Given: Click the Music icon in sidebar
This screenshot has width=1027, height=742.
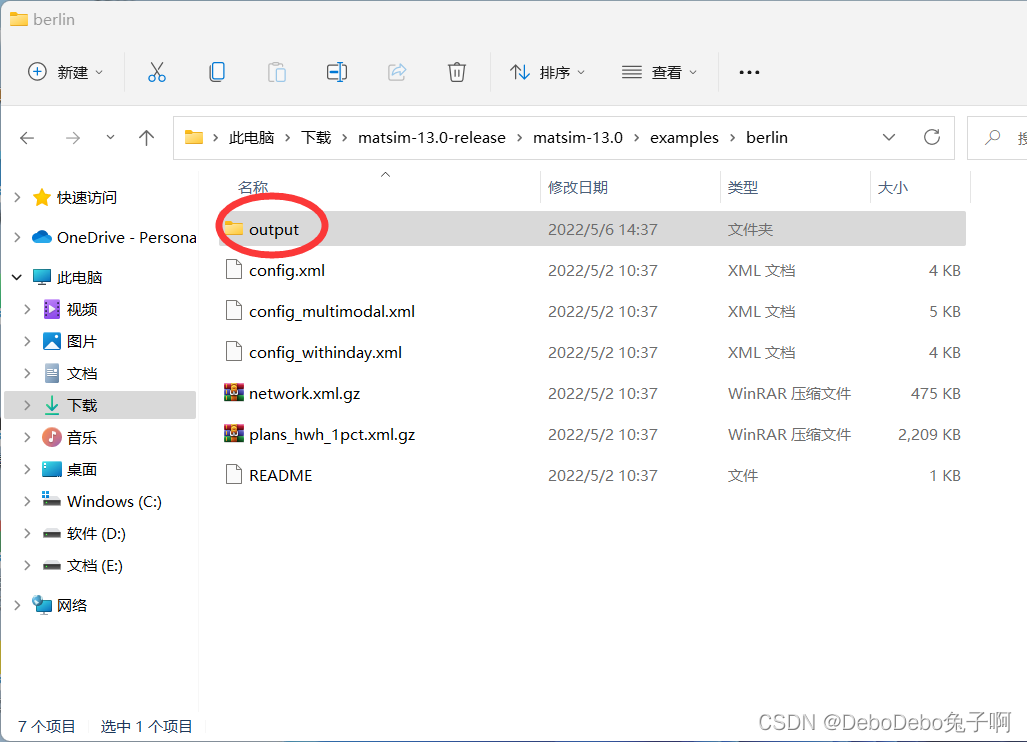Looking at the screenshot, I should (52, 437).
